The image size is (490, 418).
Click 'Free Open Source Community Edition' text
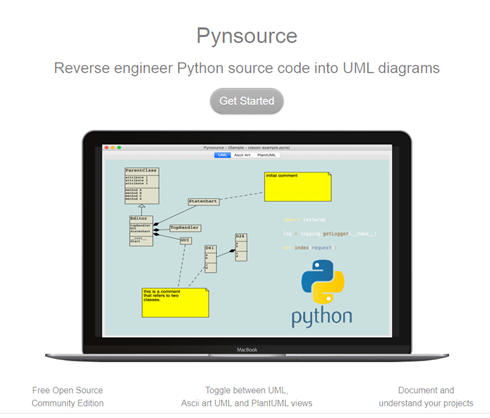(68, 397)
